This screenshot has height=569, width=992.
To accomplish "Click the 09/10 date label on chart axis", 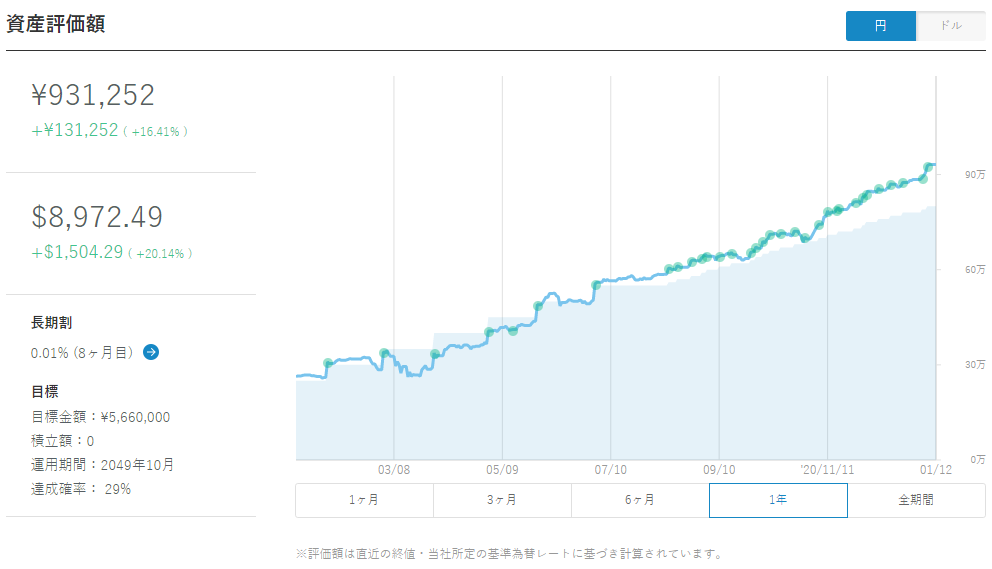I will pos(719,470).
